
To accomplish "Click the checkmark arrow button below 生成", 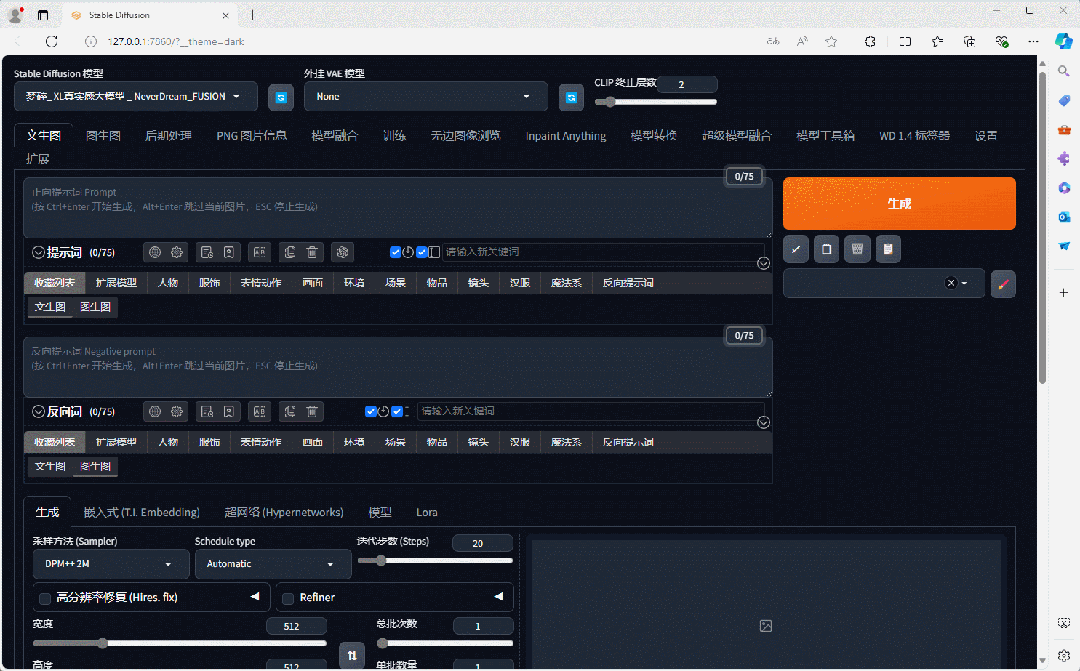I will tap(796, 249).
